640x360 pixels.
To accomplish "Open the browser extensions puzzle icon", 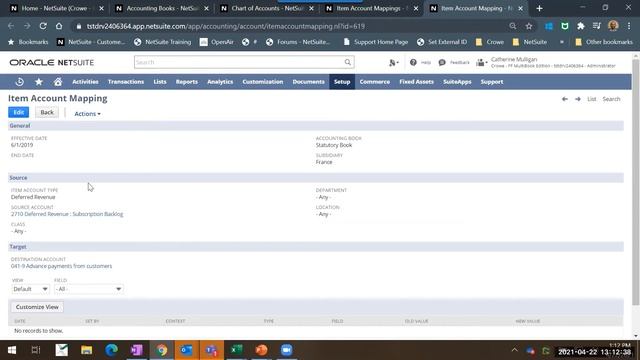I will pos(581,26).
